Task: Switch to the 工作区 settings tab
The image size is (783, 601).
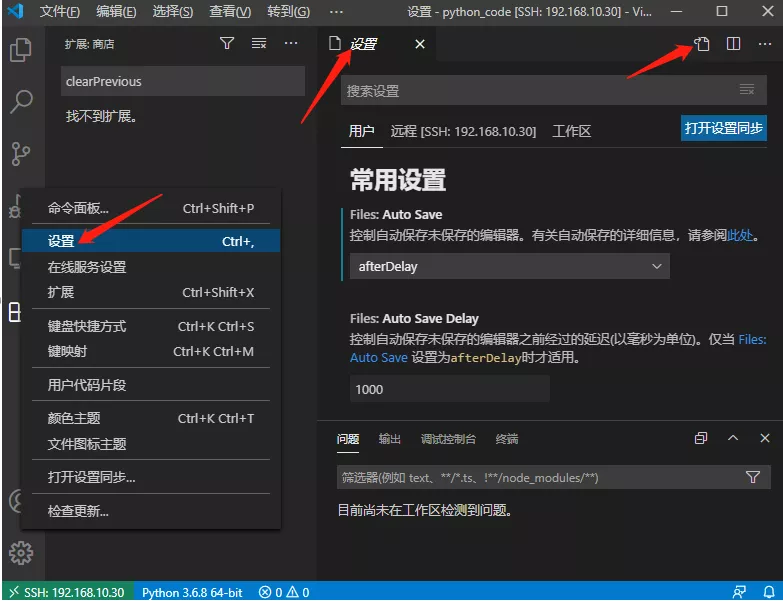Action: tap(572, 132)
